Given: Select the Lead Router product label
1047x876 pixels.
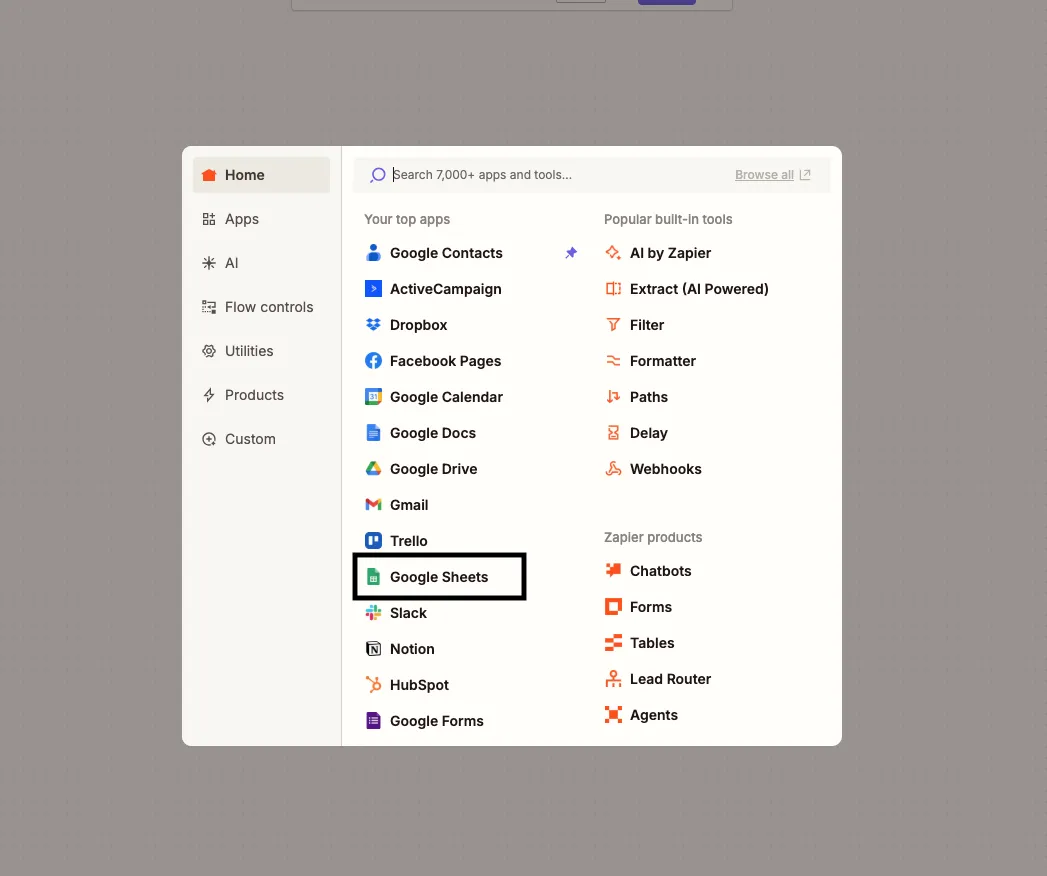Looking at the screenshot, I should 670,679.
